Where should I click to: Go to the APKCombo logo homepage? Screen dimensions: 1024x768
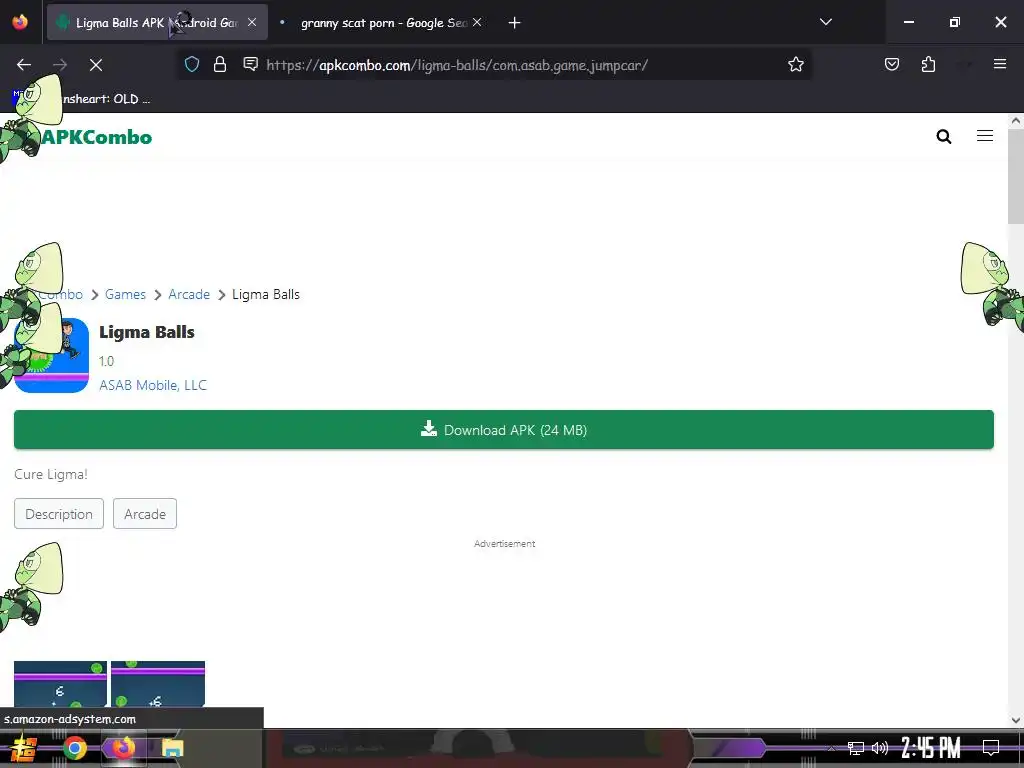click(96, 137)
